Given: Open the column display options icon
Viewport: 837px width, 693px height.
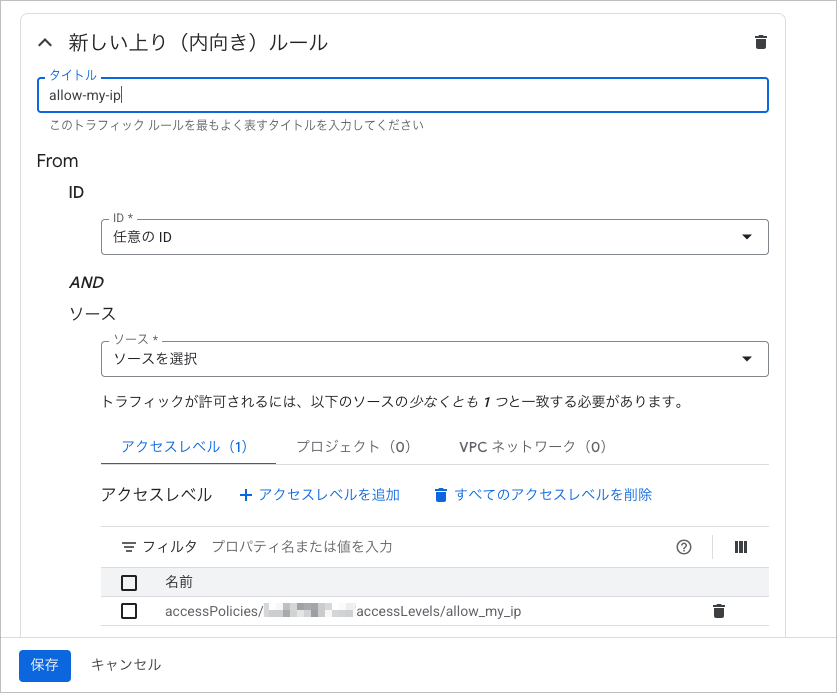Looking at the screenshot, I should click(x=741, y=547).
